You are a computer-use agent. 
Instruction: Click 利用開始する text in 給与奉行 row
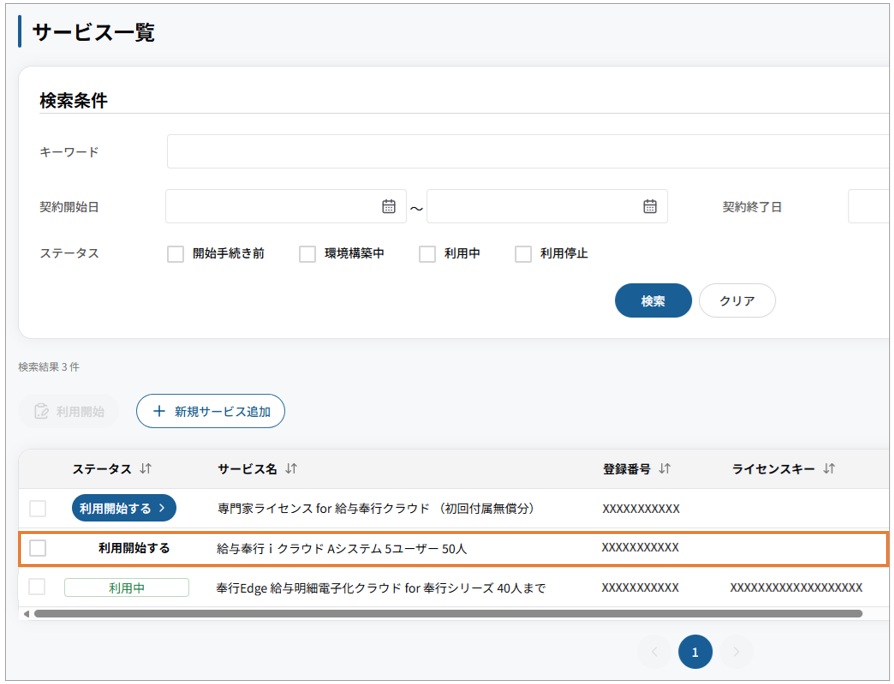[x=134, y=548]
